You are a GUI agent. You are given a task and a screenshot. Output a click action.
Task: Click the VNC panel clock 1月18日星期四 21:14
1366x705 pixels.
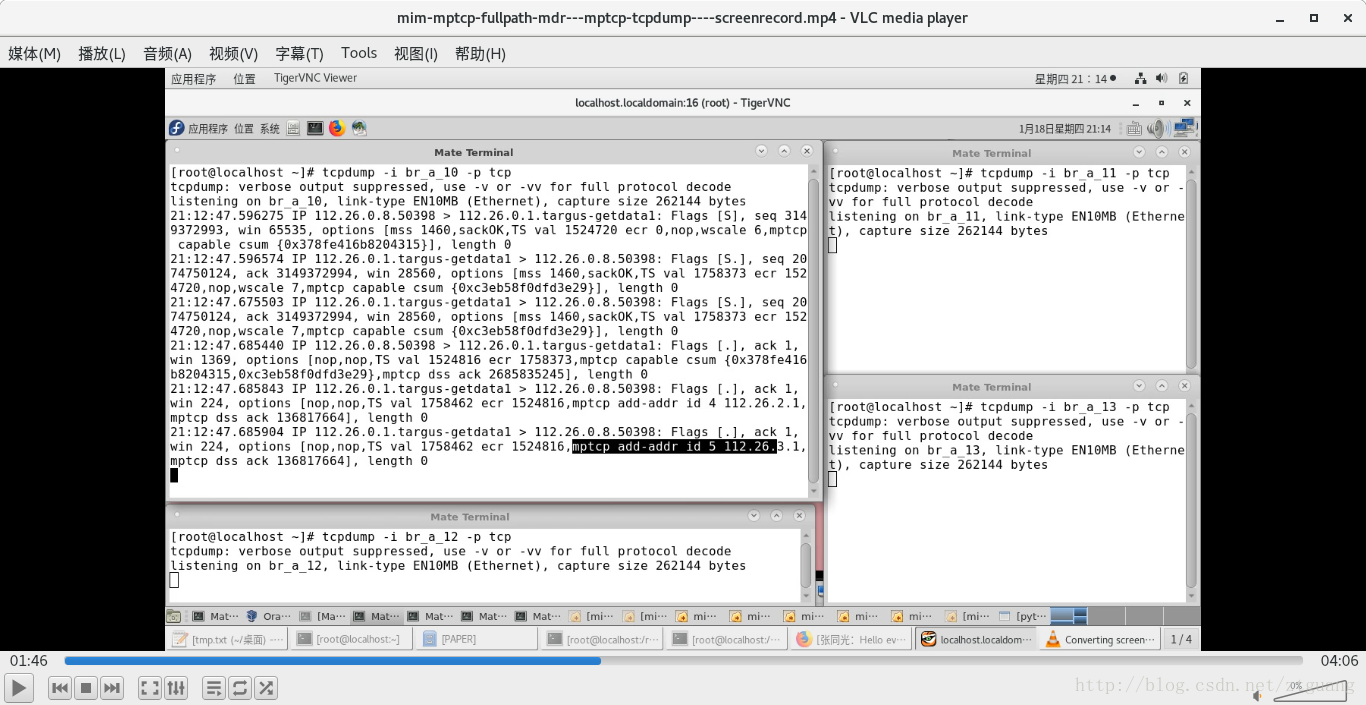tap(1065, 128)
